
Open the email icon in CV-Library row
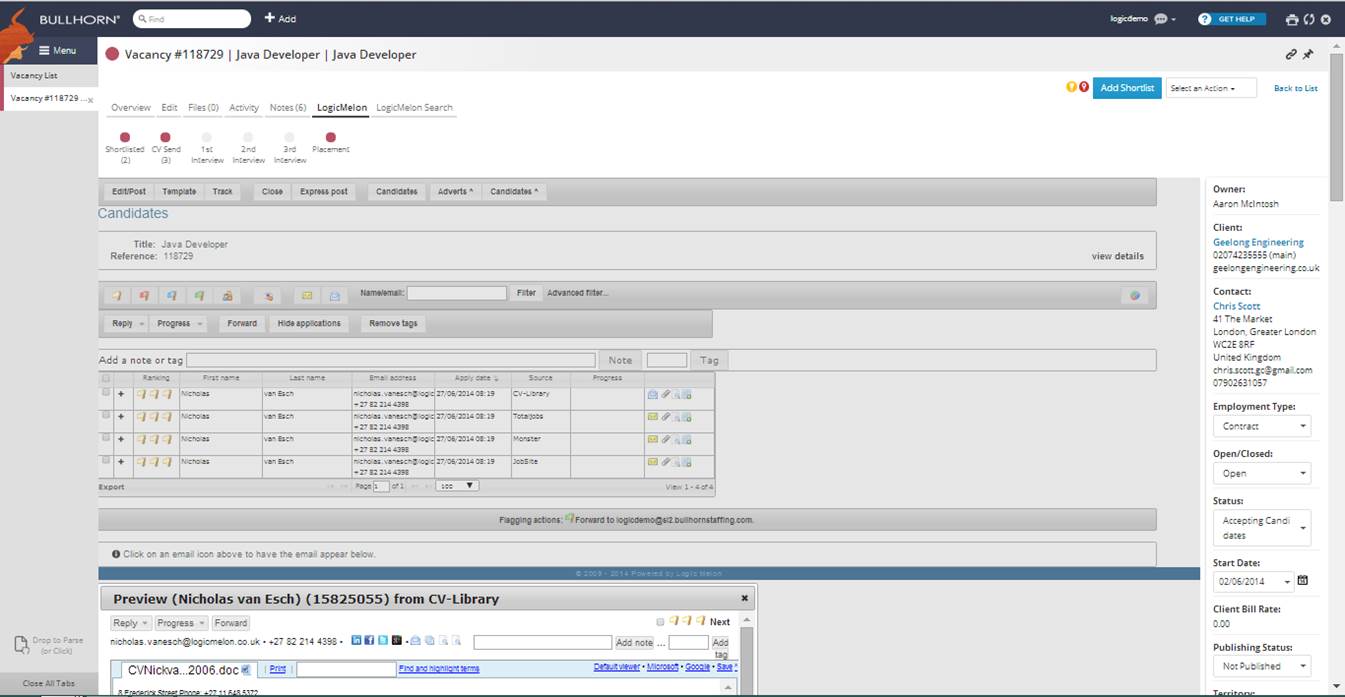click(x=653, y=394)
